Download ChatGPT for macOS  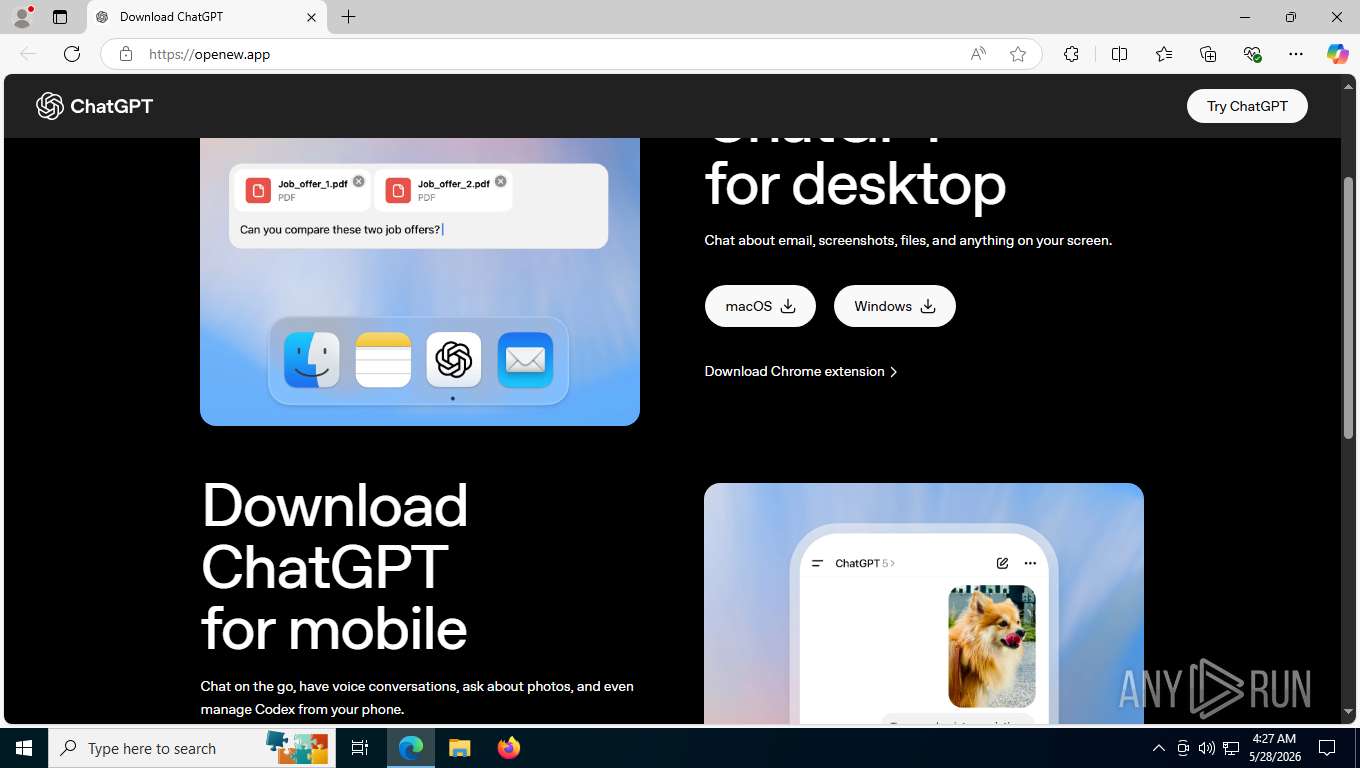click(x=760, y=306)
